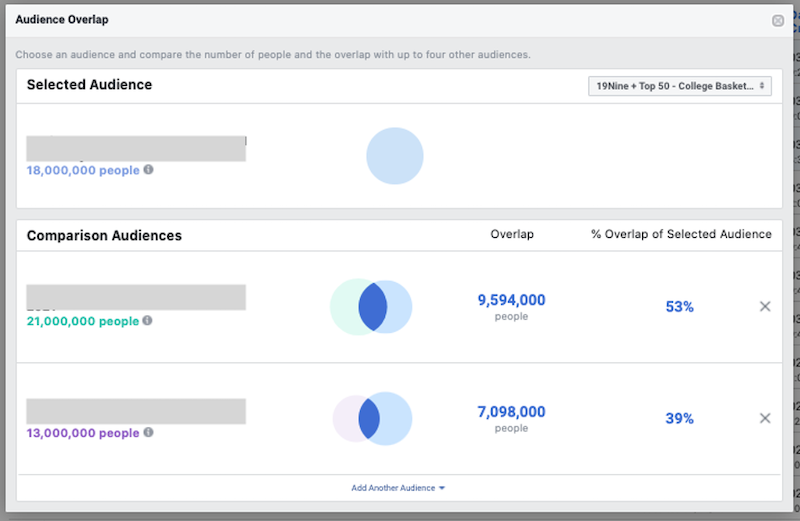
Task: Click the selected audience blue circle
Action: pyautogui.click(x=394, y=156)
